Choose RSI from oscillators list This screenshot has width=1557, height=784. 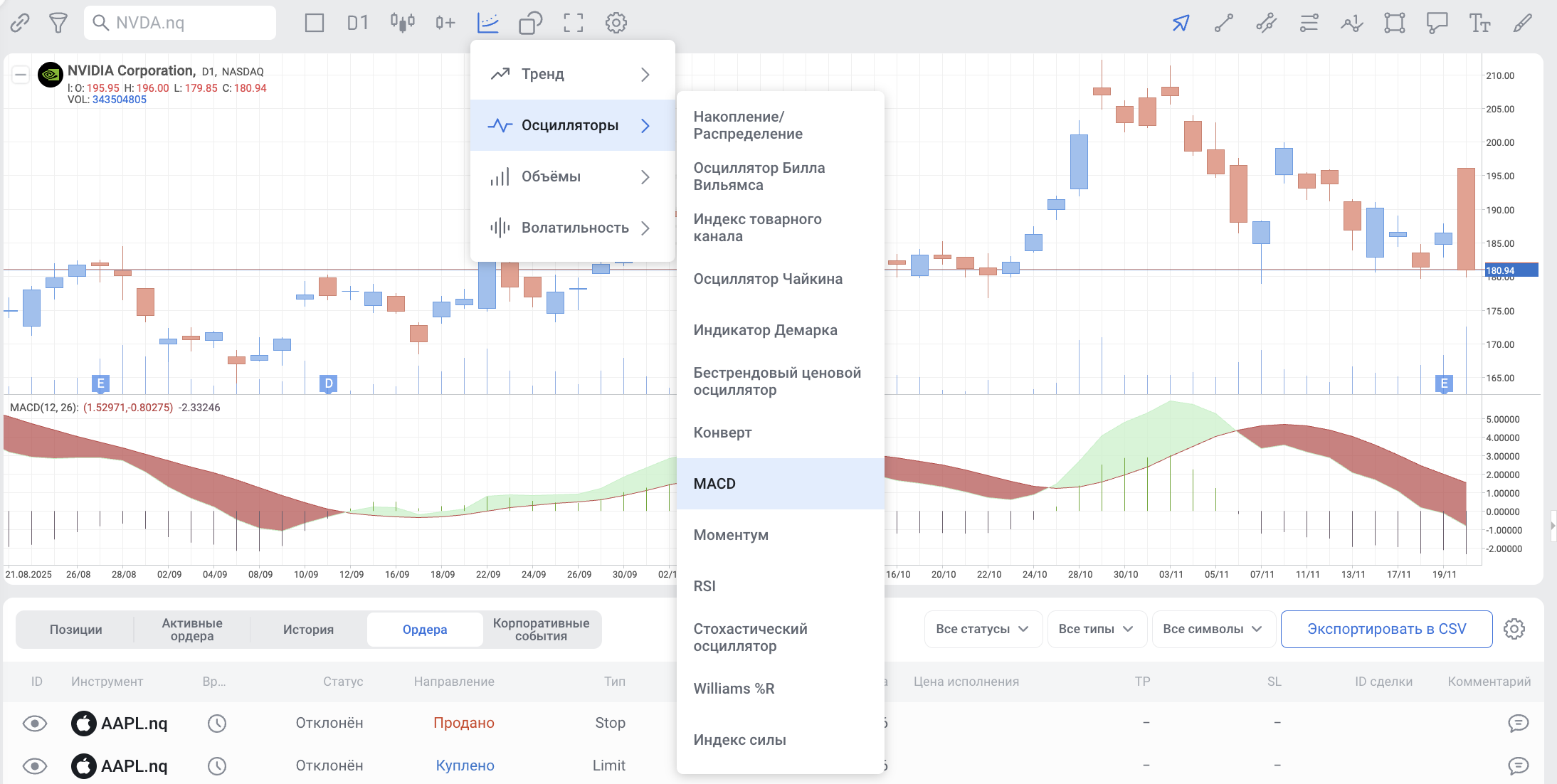pyautogui.click(x=704, y=586)
